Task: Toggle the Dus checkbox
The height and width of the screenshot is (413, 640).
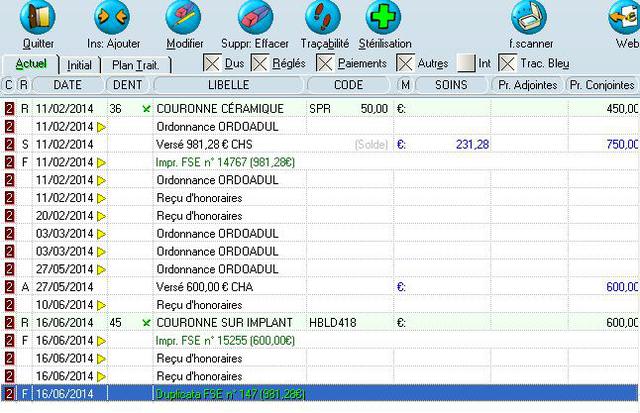Action: [212, 63]
